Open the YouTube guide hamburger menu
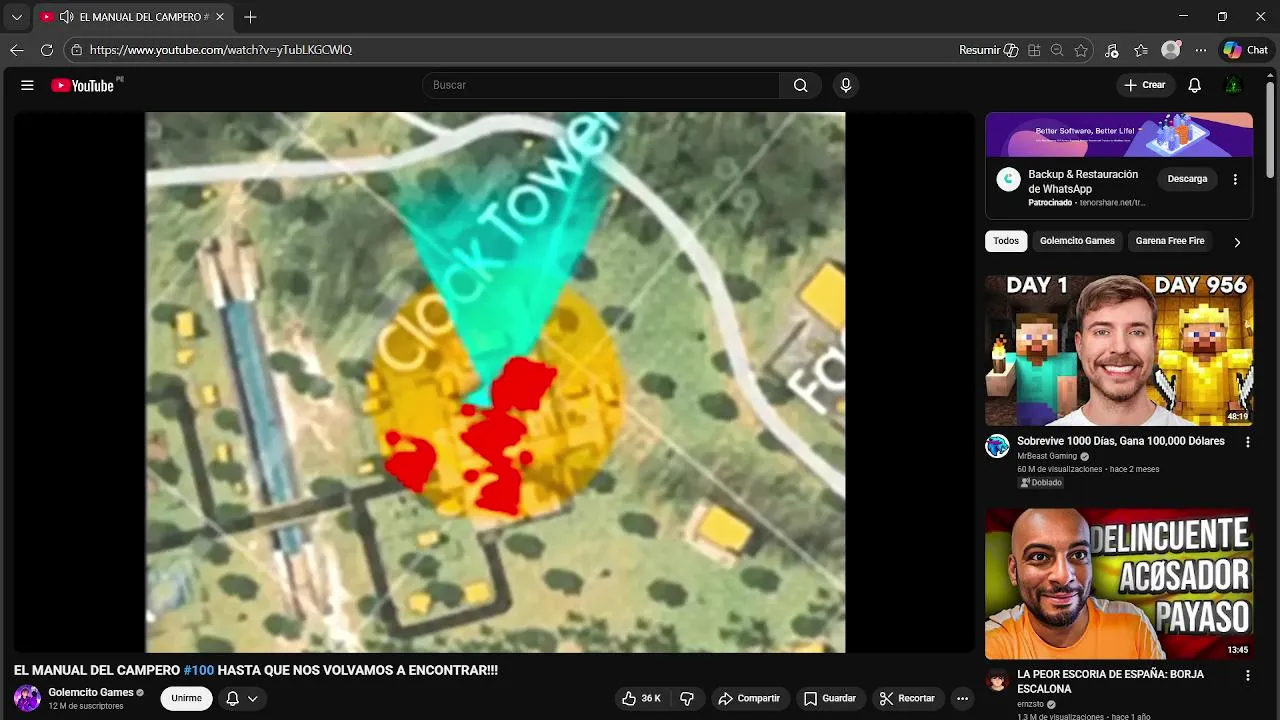Screen dimensions: 1280x720 pos(27,85)
